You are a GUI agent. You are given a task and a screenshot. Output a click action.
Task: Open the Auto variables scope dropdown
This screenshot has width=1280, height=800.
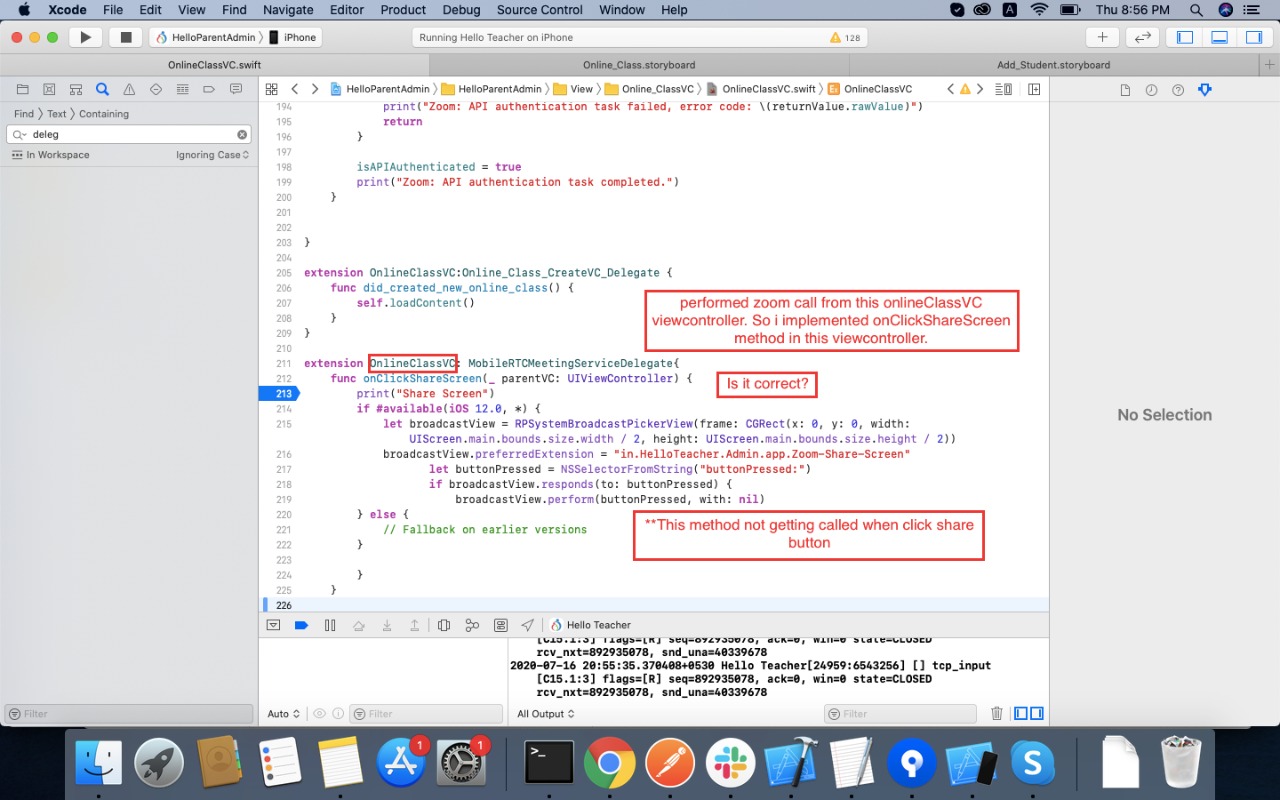pyautogui.click(x=284, y=714)
